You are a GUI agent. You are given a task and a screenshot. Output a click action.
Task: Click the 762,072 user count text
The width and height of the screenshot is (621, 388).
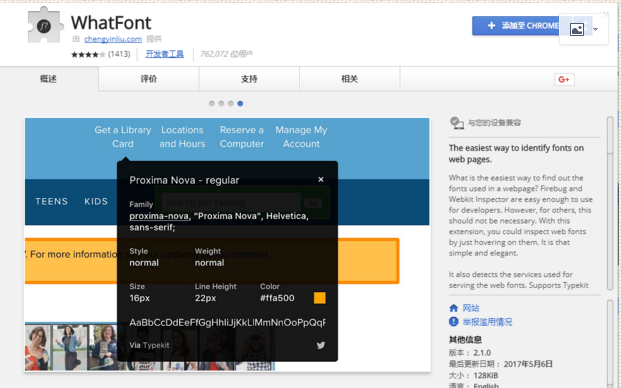click(226, 54)
